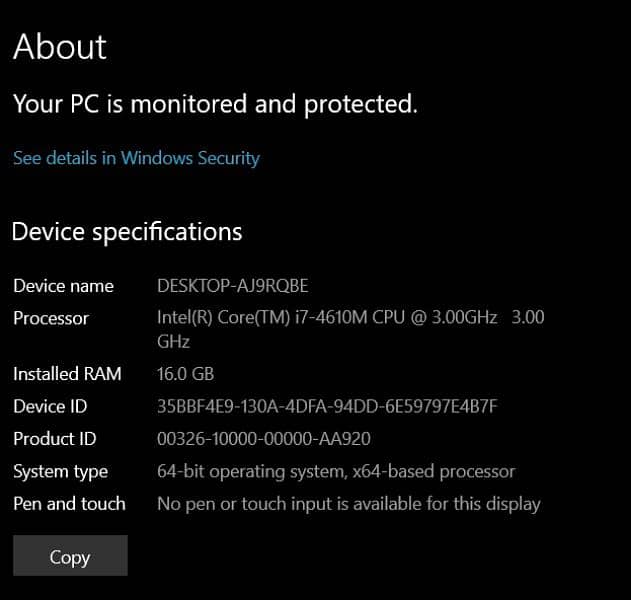Click the Pen and touch label
This screenshot has height=600, width=631.
[x=69, y=504]
